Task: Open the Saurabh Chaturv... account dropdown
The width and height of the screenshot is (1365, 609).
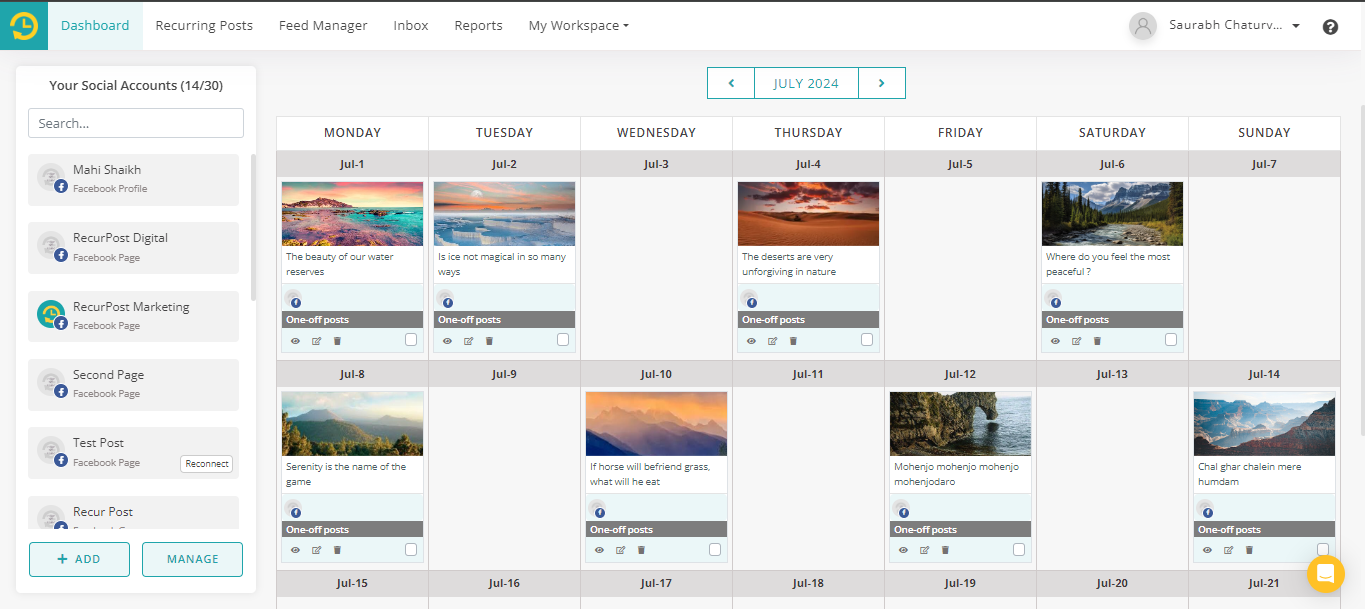Action: 1234,26
